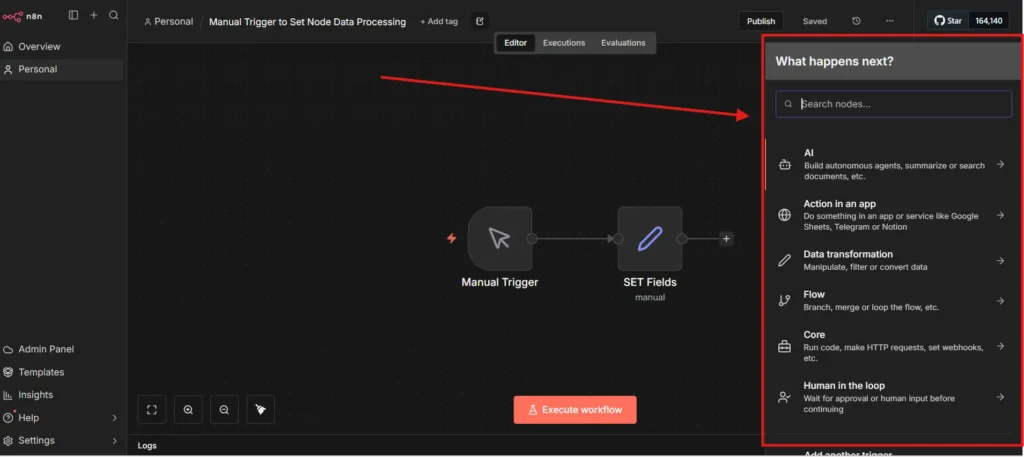Screen dimensions: 1024x457
Task: Switch to the Editor tab
Action: pos(515,43)
